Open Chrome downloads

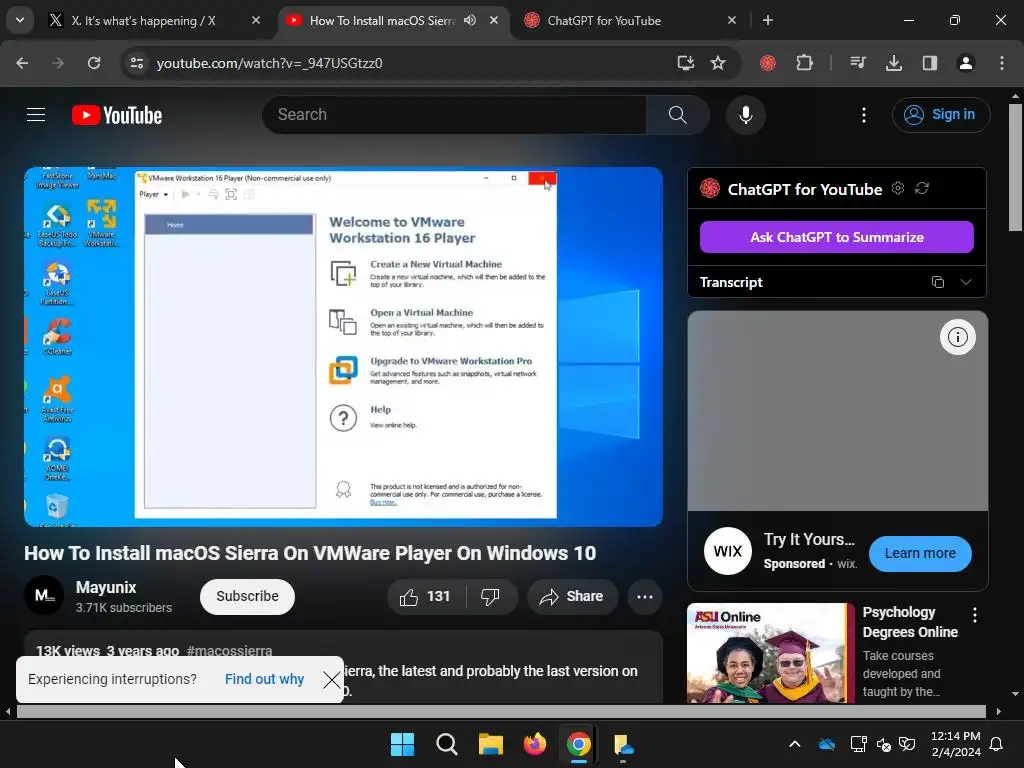(894, 63)
